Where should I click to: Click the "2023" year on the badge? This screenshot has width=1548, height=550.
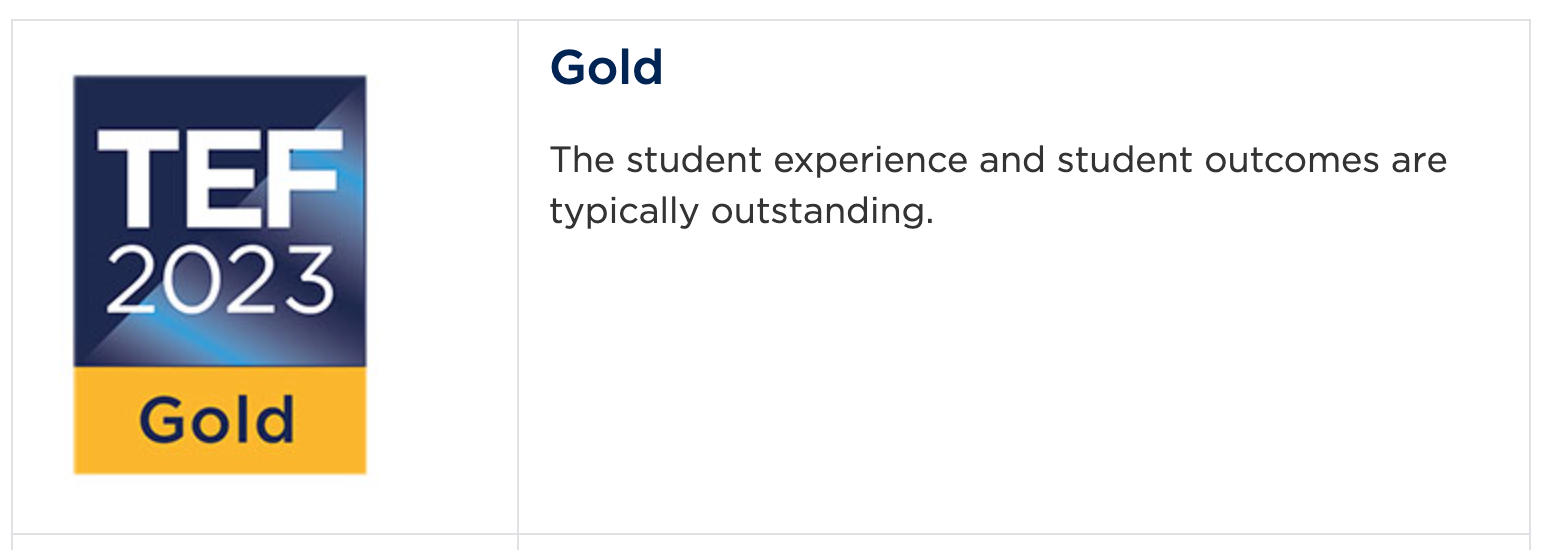219,279
